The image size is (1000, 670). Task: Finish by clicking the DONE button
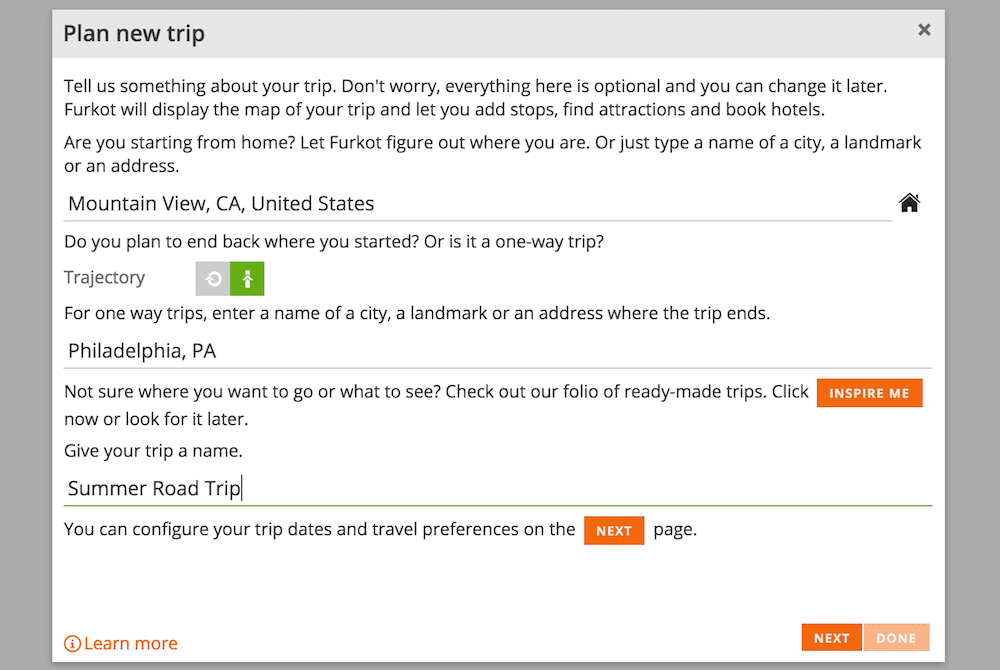coord(896,637)
